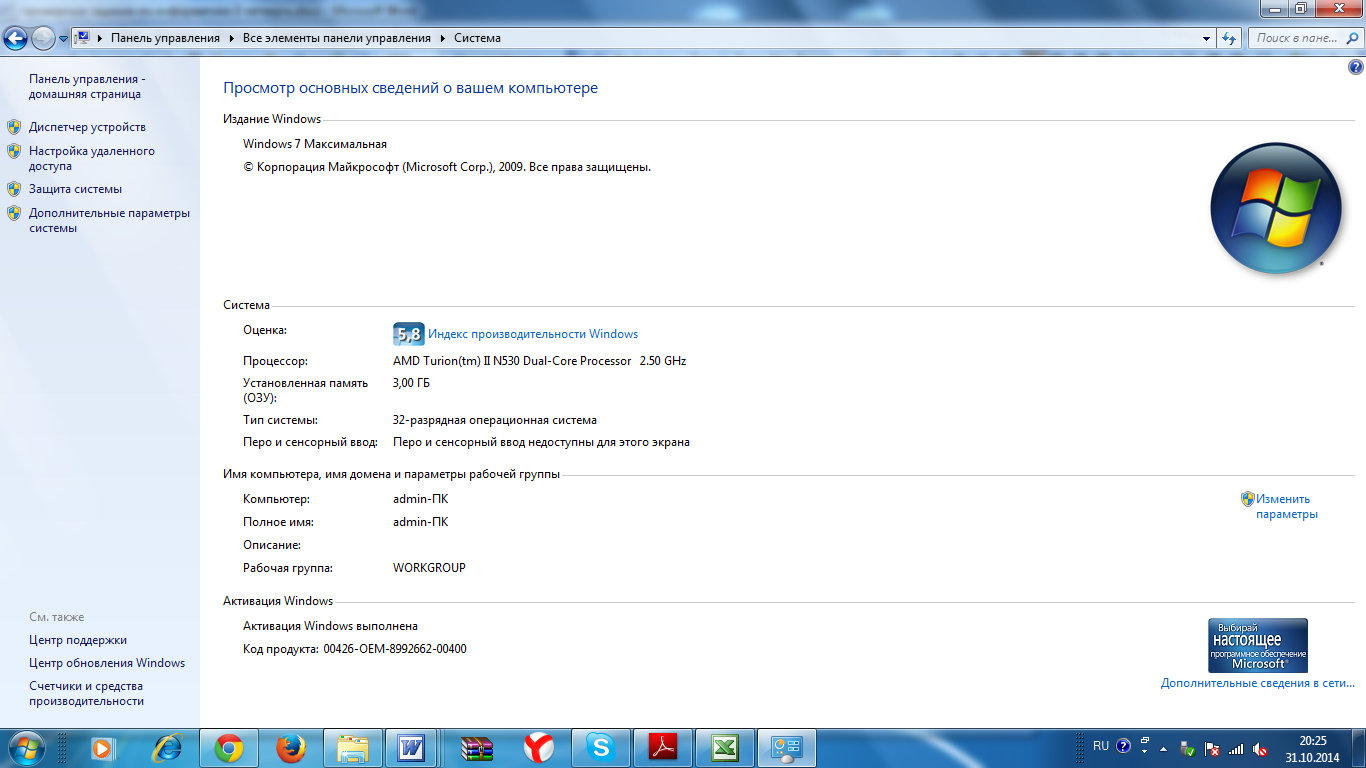Open Windows Explorer folder from taskbar

(x=353, y=747)
